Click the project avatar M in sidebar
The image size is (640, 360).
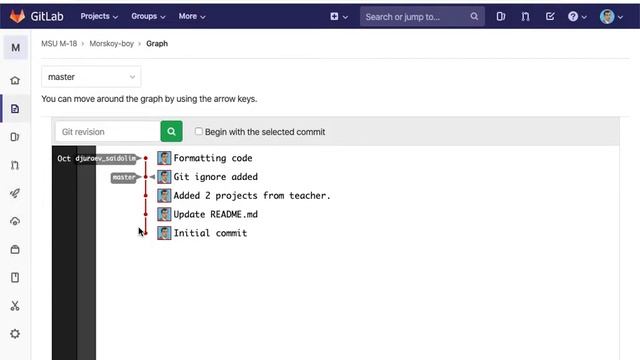(16, 48)
